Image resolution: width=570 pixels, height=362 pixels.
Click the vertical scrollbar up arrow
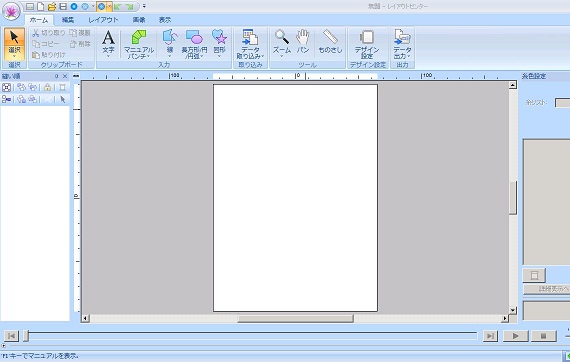click(513, 85)
